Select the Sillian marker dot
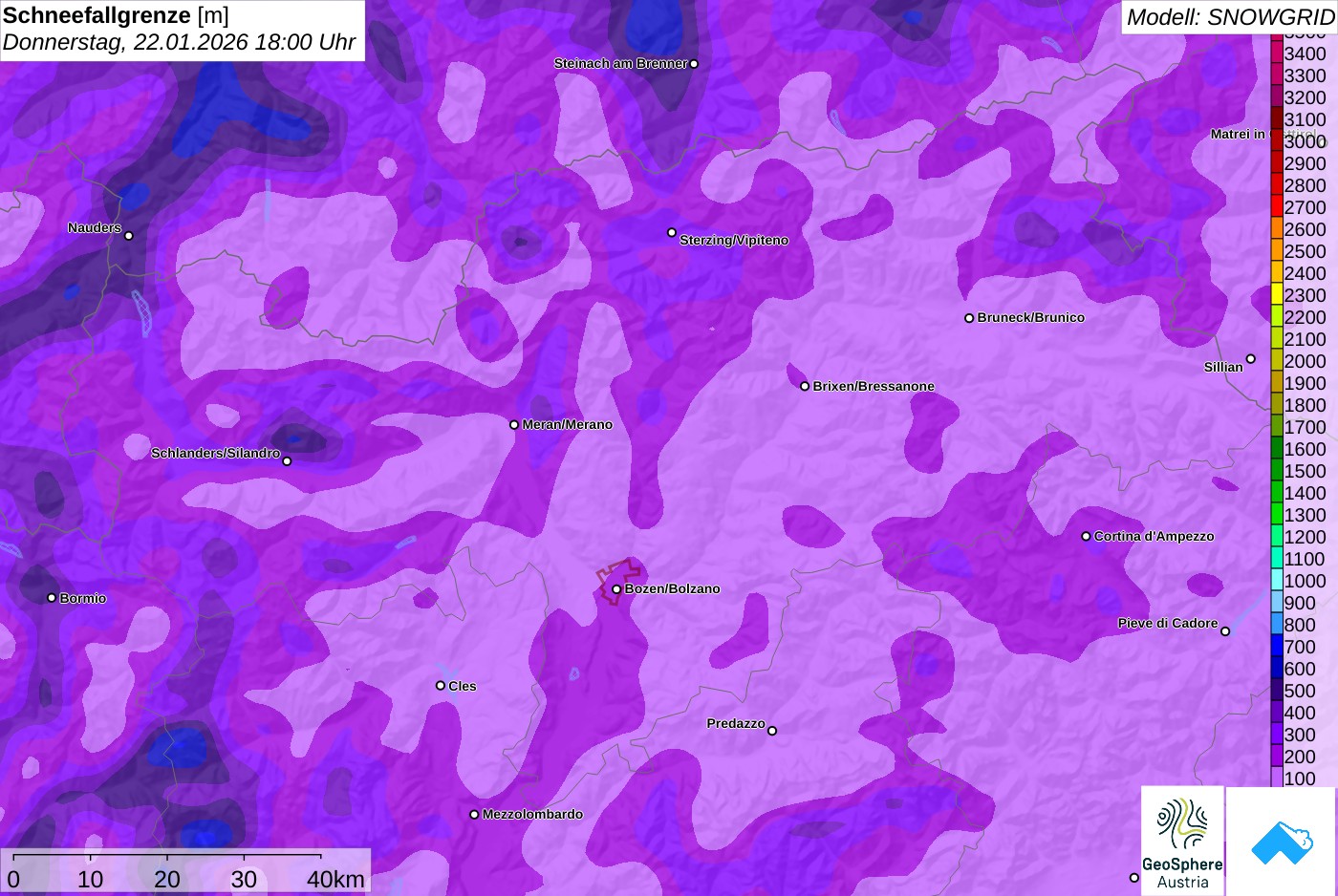 point(1251,359)
